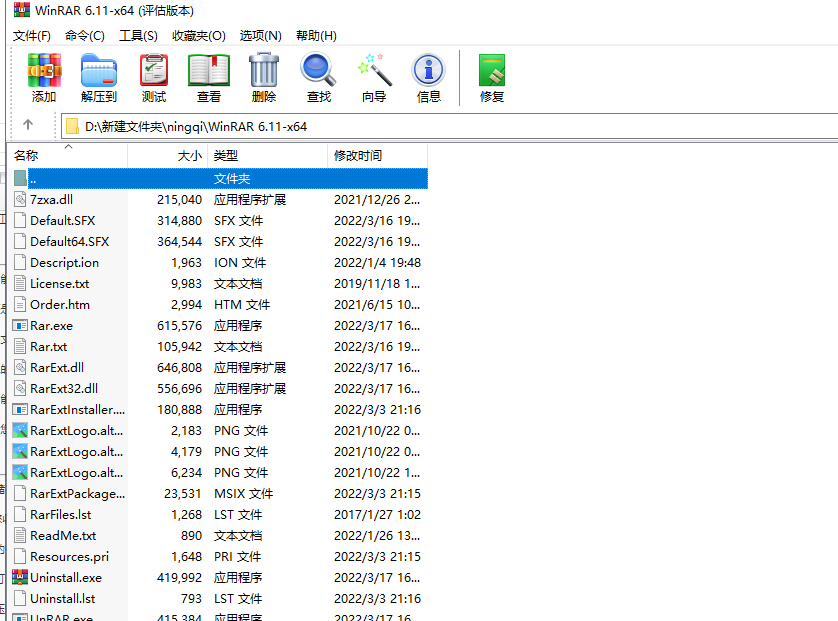
Task: Select the RarExtPackage file name
Action: (77, 494)
